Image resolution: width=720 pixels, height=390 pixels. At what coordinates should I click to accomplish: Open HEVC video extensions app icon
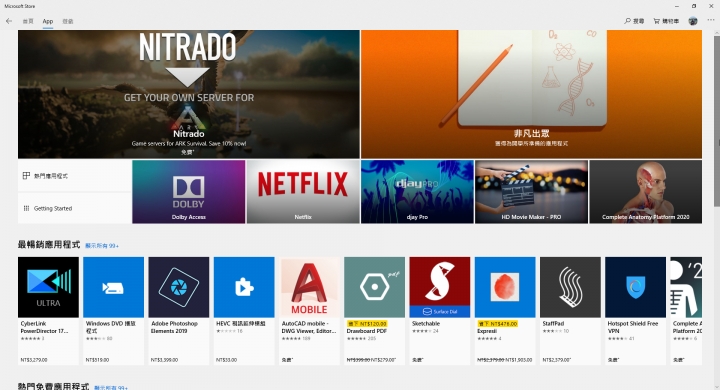coord(244,287)
